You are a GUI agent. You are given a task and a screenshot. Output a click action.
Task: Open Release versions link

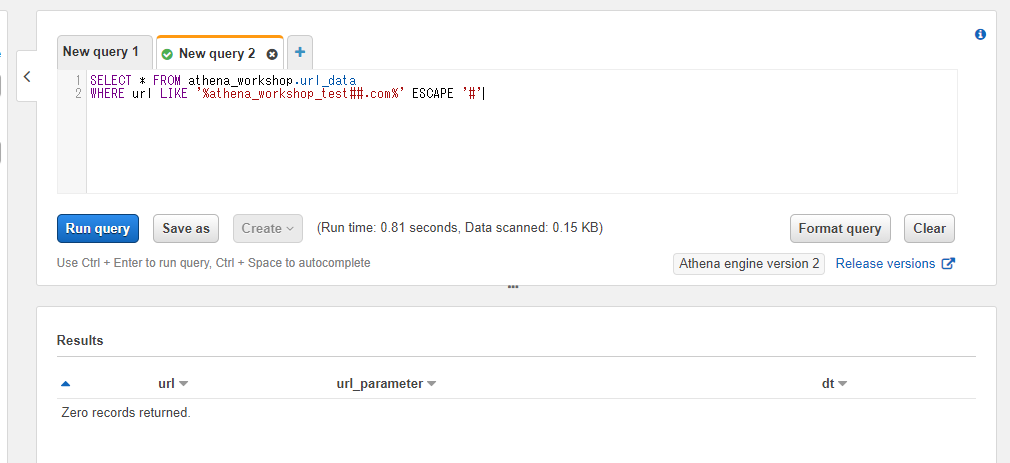coord(885,264)
